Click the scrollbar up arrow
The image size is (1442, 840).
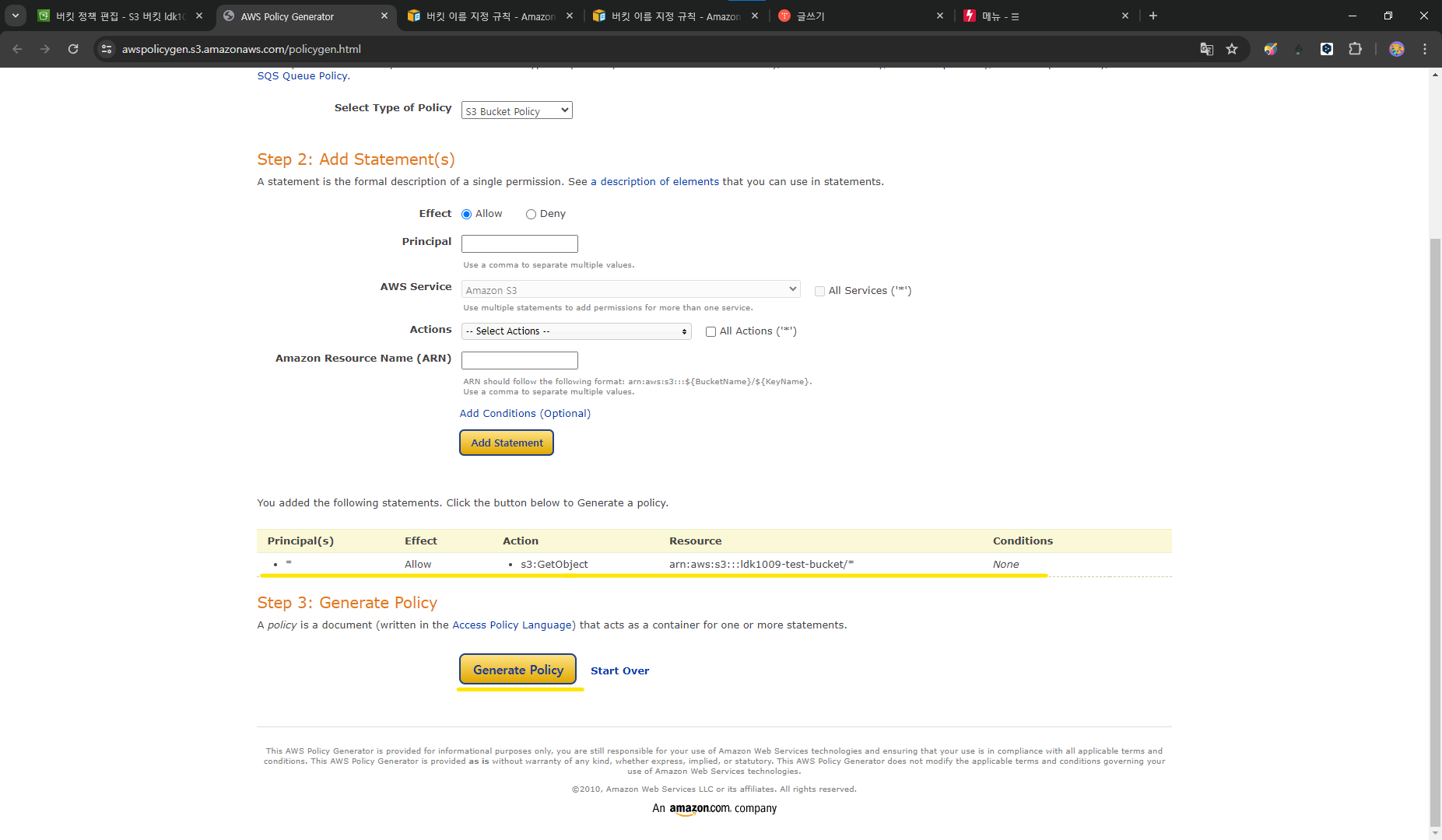click(x=1435, y=75)
